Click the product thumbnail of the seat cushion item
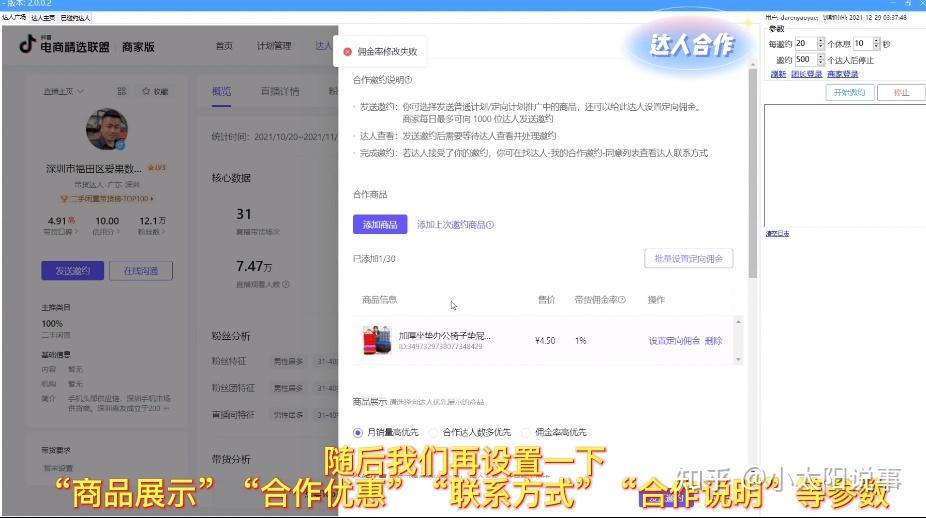The width and height of the screenshot is (926, 518). point(377,340)
